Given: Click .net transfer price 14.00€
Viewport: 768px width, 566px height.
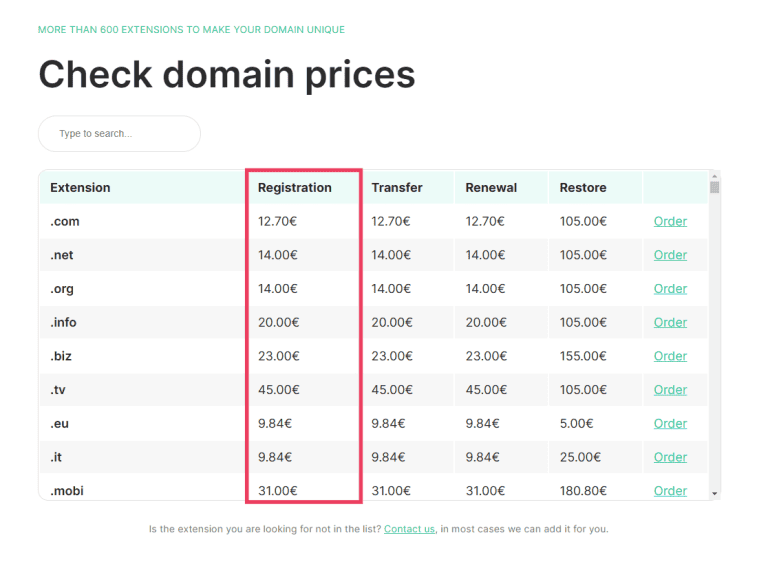Looking at the screenshot, I should tap(391, 255).
